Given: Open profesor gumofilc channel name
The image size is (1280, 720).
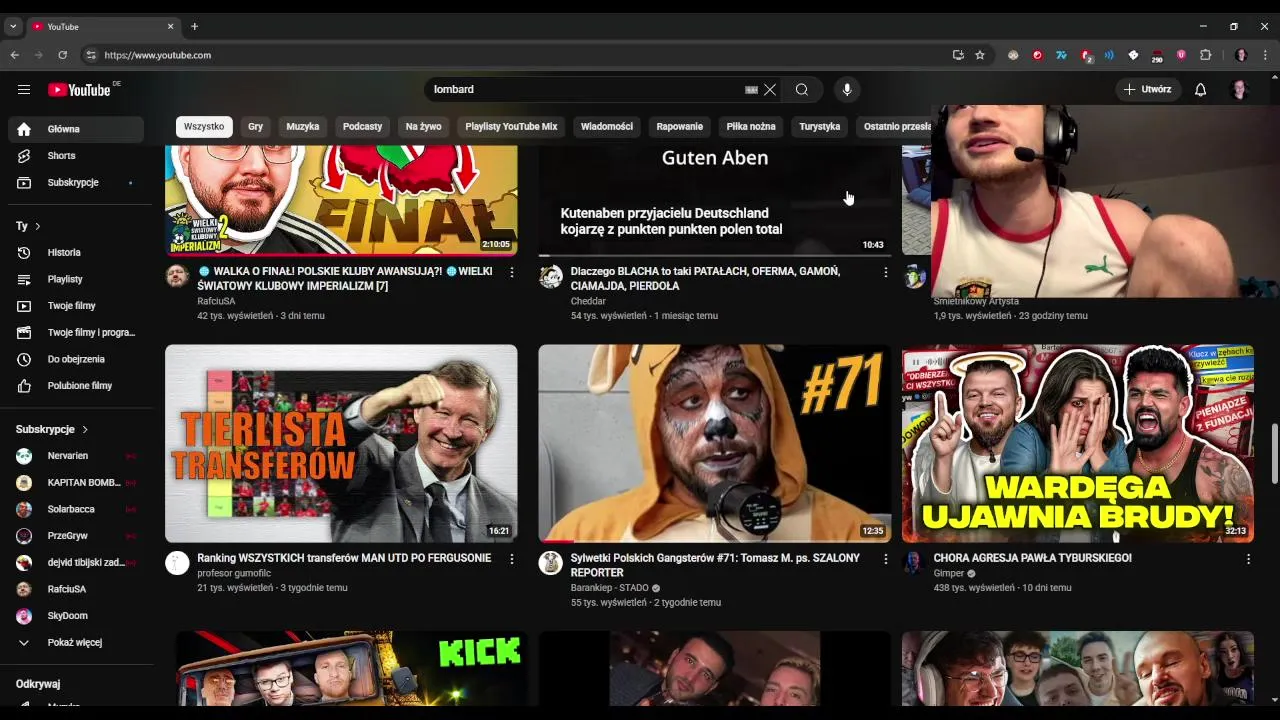Looking at the screenshot, I should pos(234,574).
